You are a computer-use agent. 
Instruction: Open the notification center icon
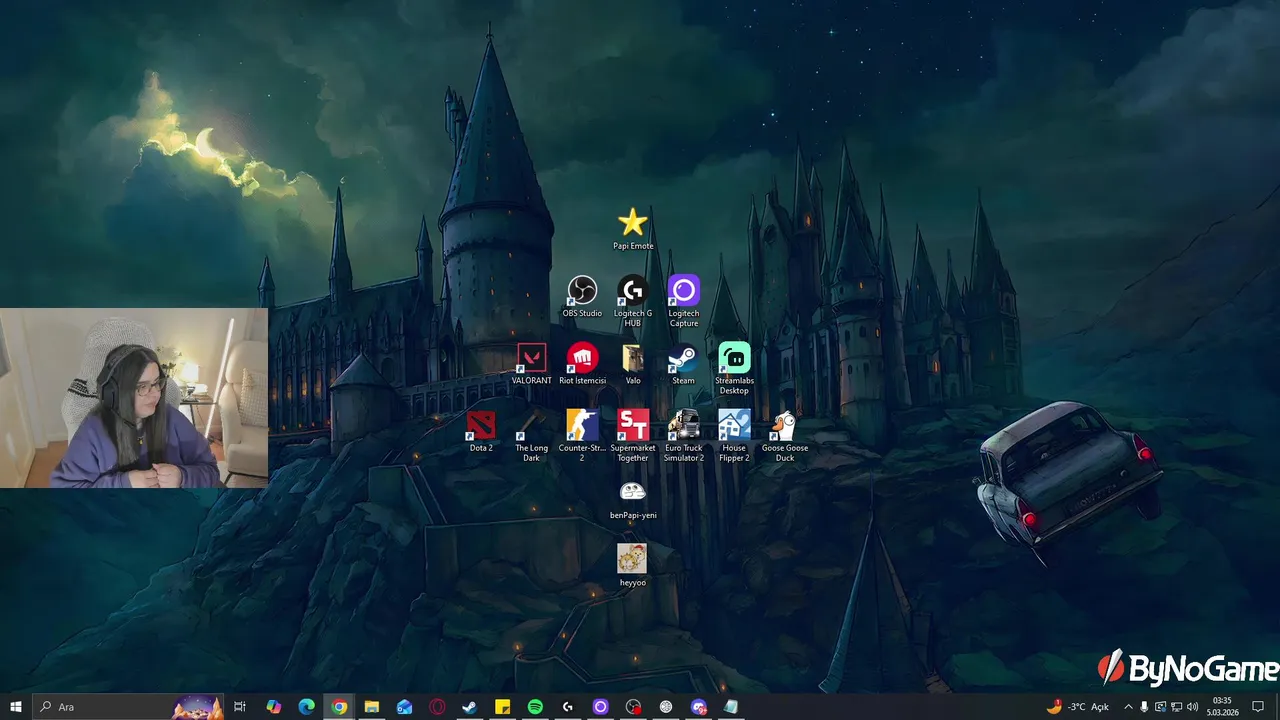pyautogui.click(x=1258, y=706)
